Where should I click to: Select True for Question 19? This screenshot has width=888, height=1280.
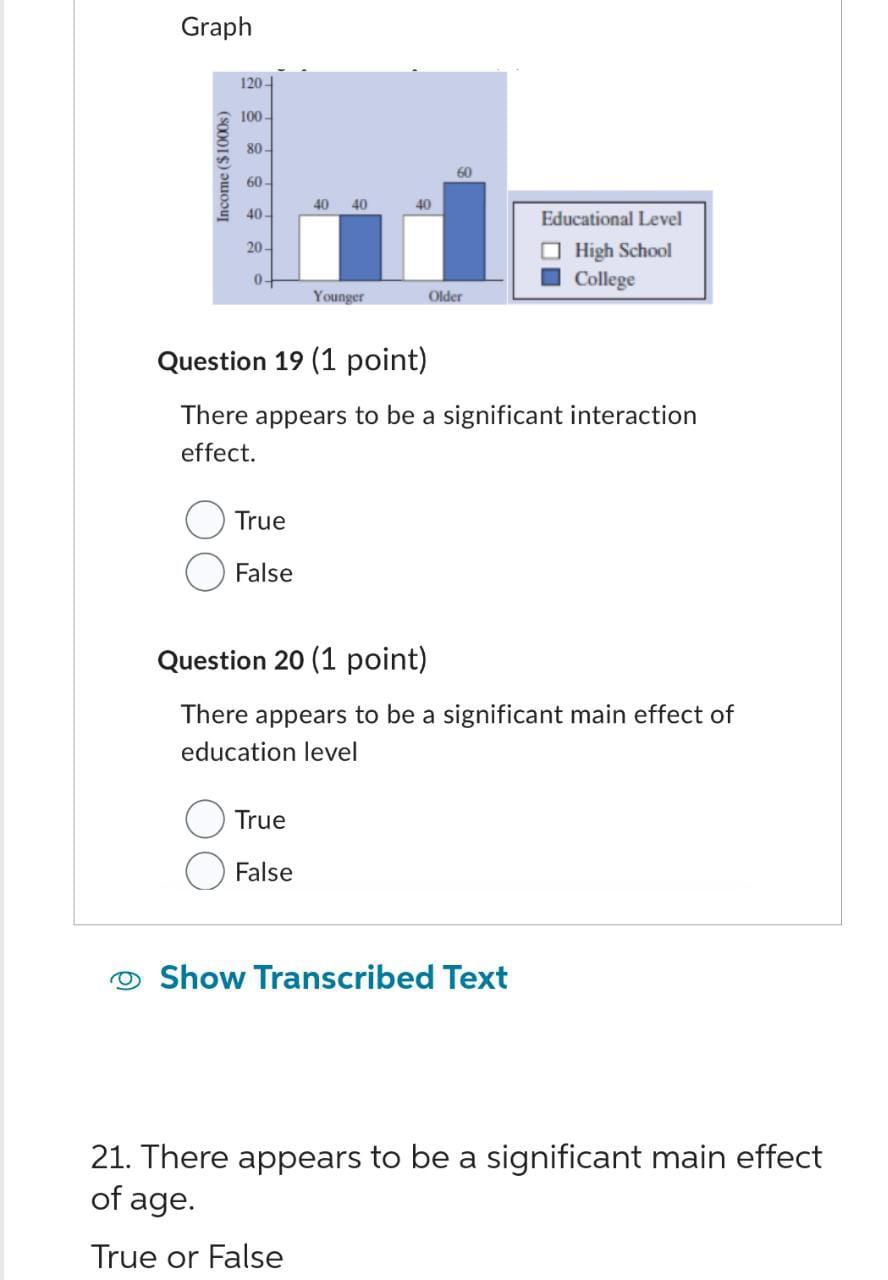204,520
